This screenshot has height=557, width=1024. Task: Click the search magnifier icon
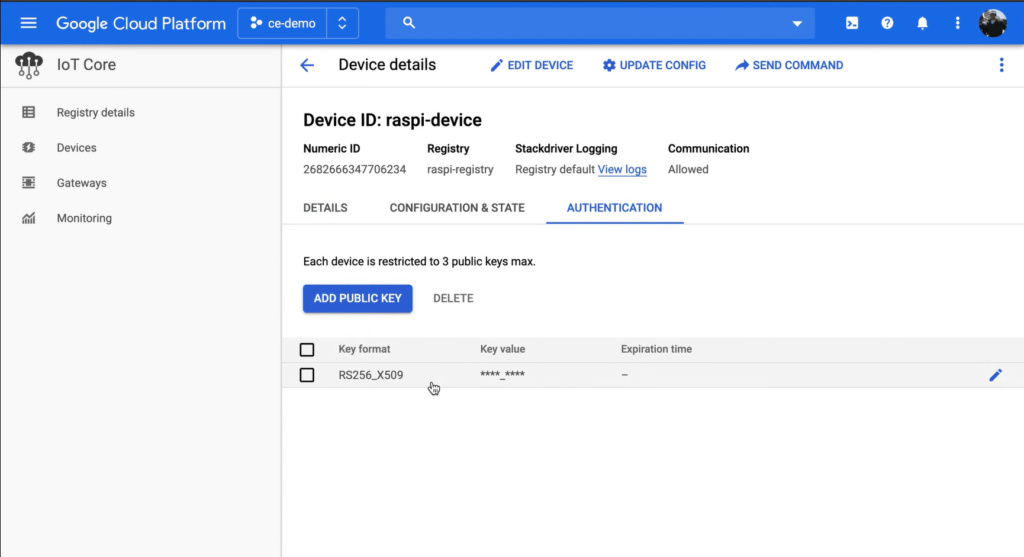pos(409,23)
